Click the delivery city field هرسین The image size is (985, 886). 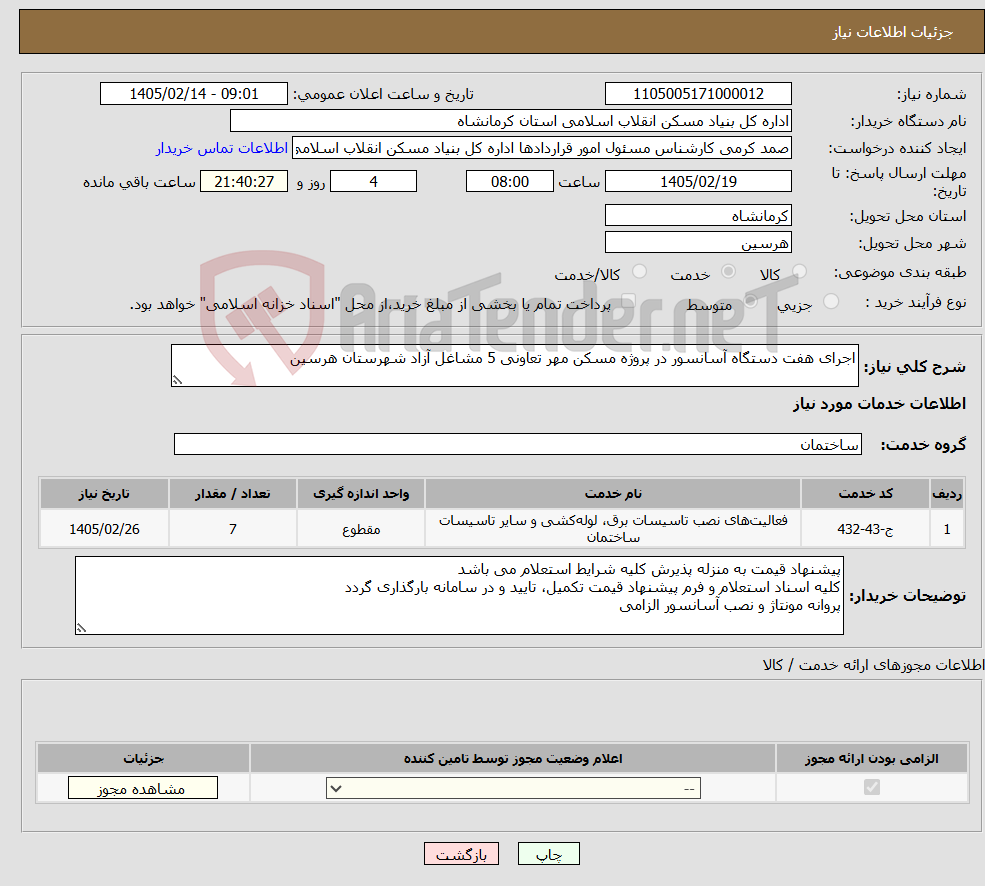(698, 243)
